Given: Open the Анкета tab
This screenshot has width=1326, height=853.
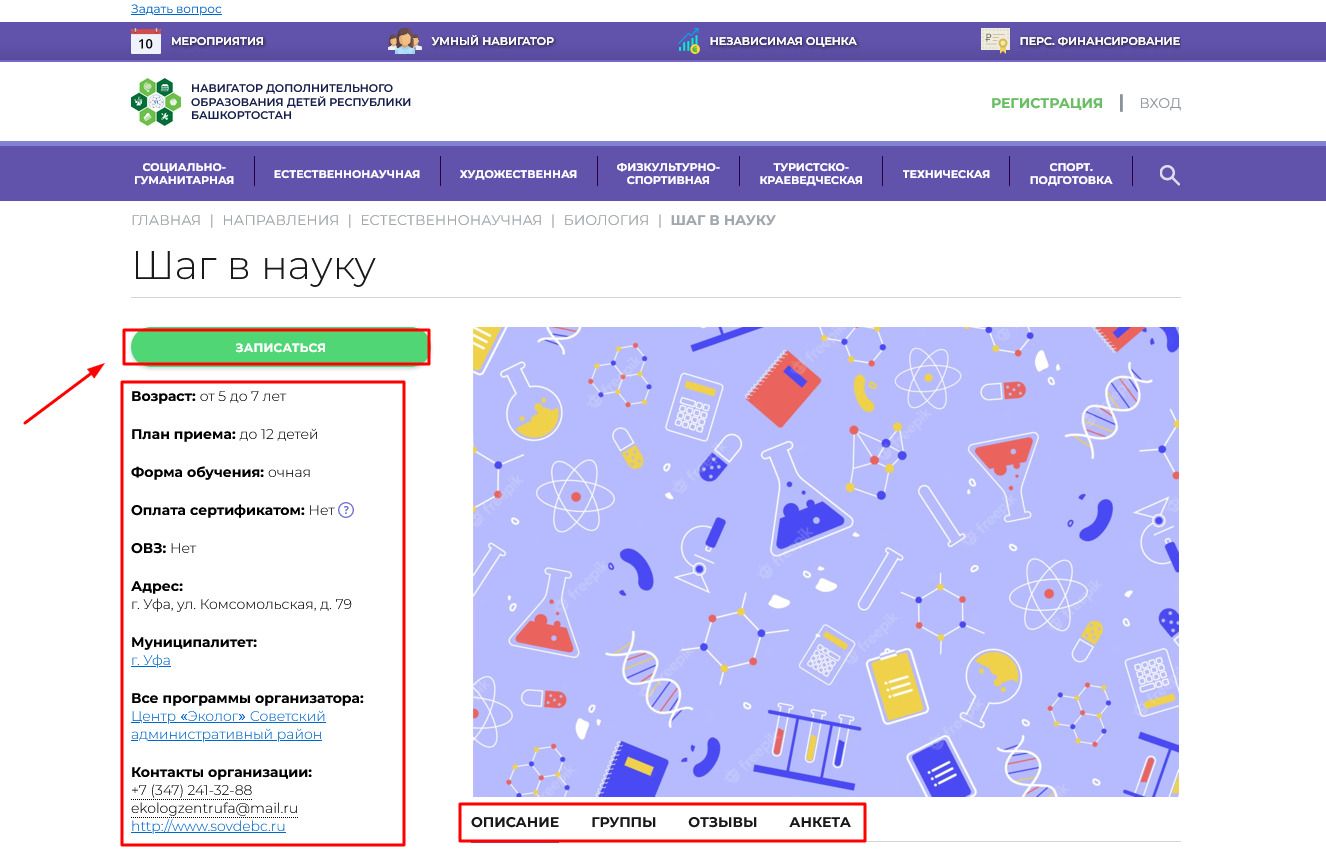Looking at the screenshot, I should (819, 822).
